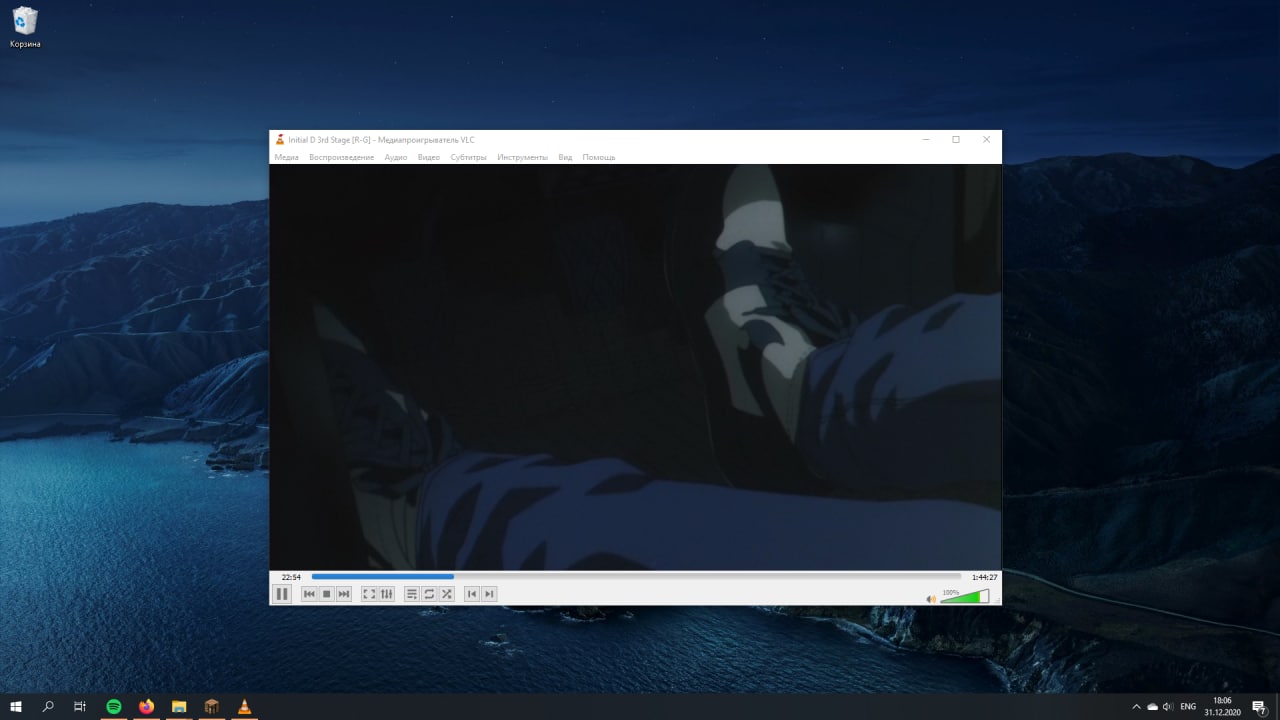Open the Аудио menu

pos(396,157)
